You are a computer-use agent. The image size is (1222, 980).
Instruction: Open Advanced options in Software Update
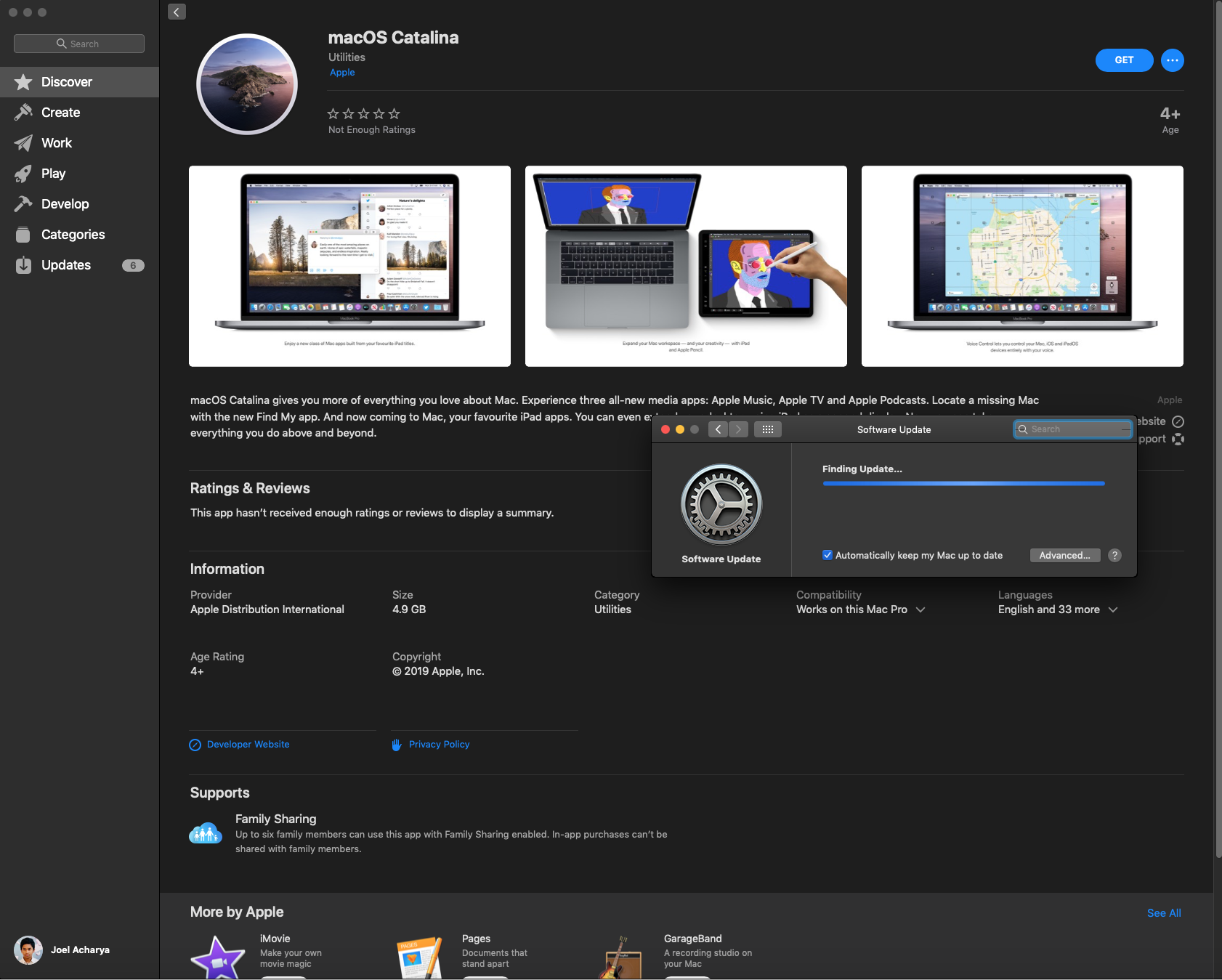coord(1065,555)
